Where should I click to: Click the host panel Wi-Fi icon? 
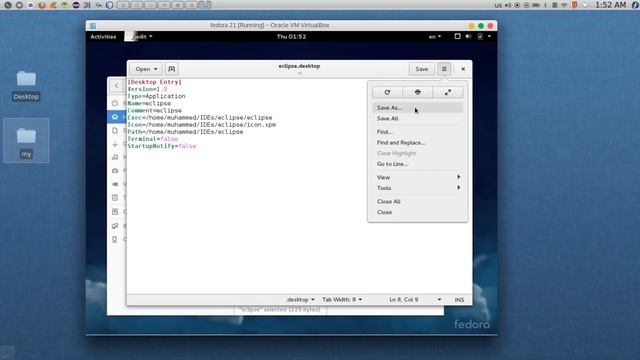click(x=564, y=5)
